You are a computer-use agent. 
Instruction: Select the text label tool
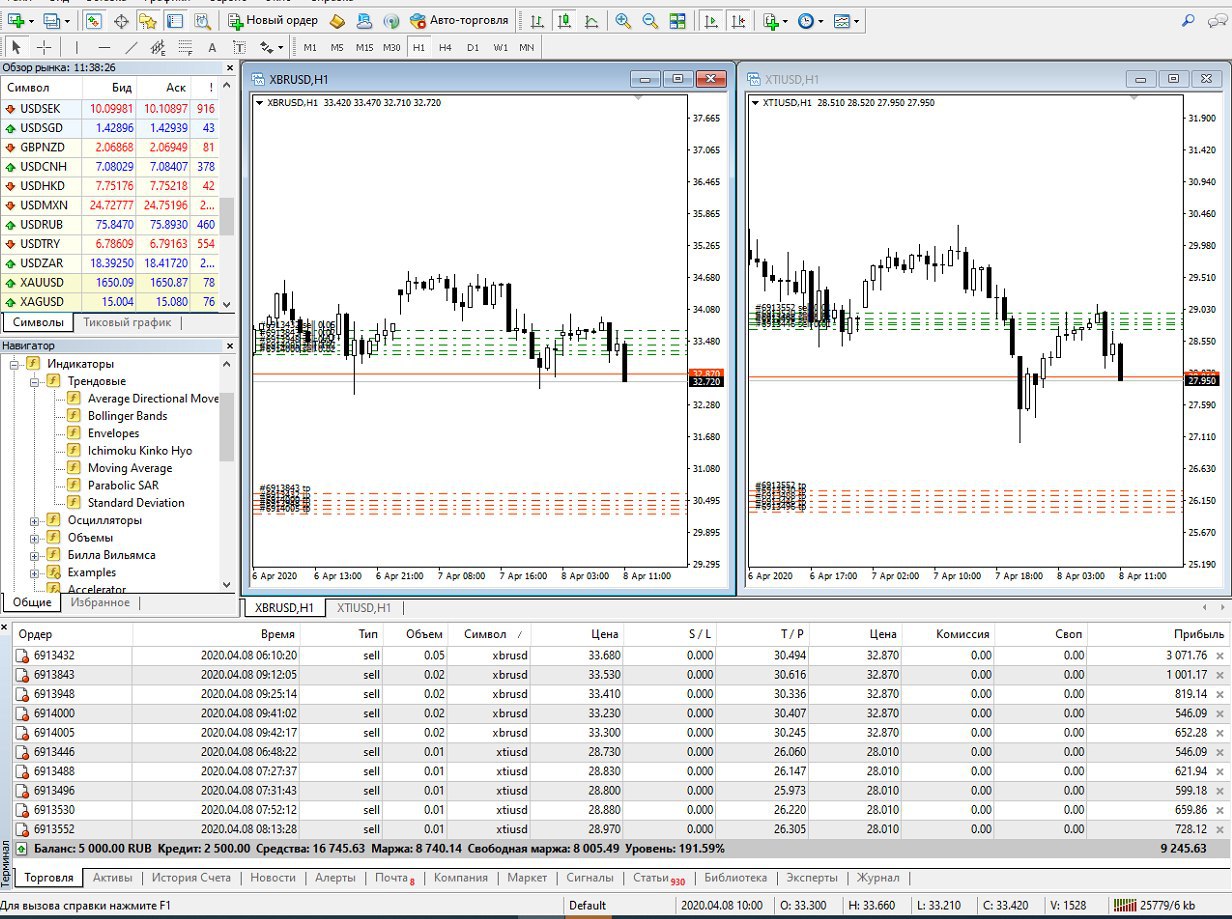coord(239,47)
